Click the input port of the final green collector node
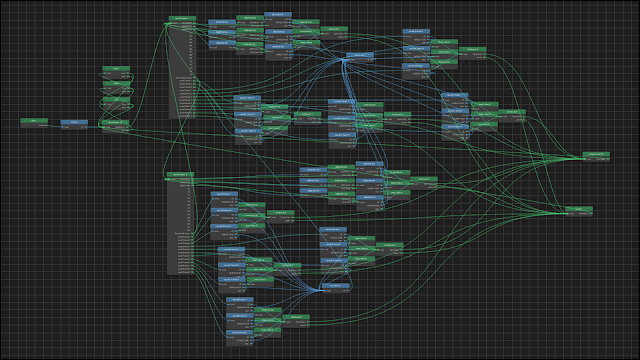 click(584, 159)
